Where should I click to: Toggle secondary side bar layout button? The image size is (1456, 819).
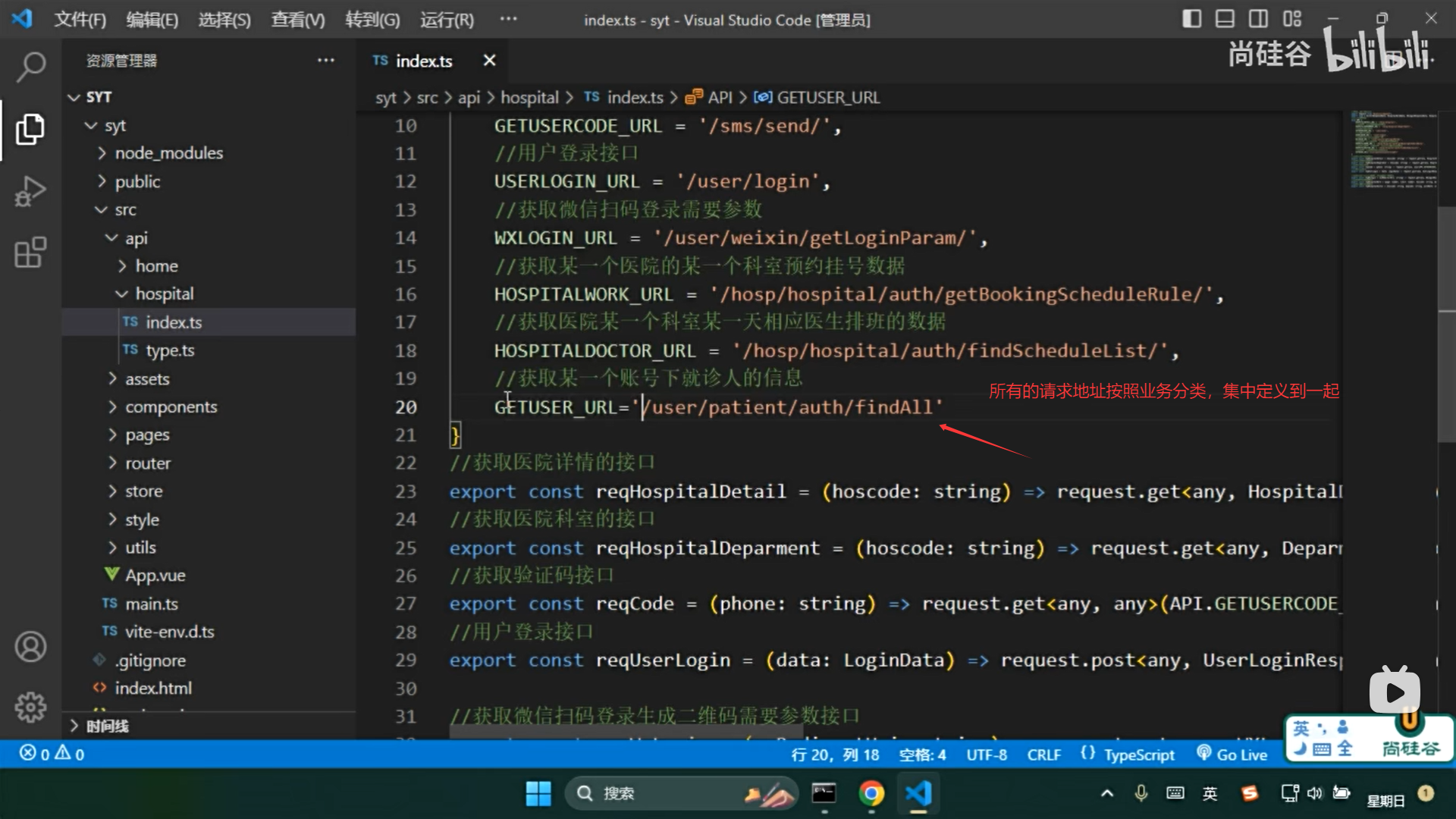click(x=1258, y=19)
